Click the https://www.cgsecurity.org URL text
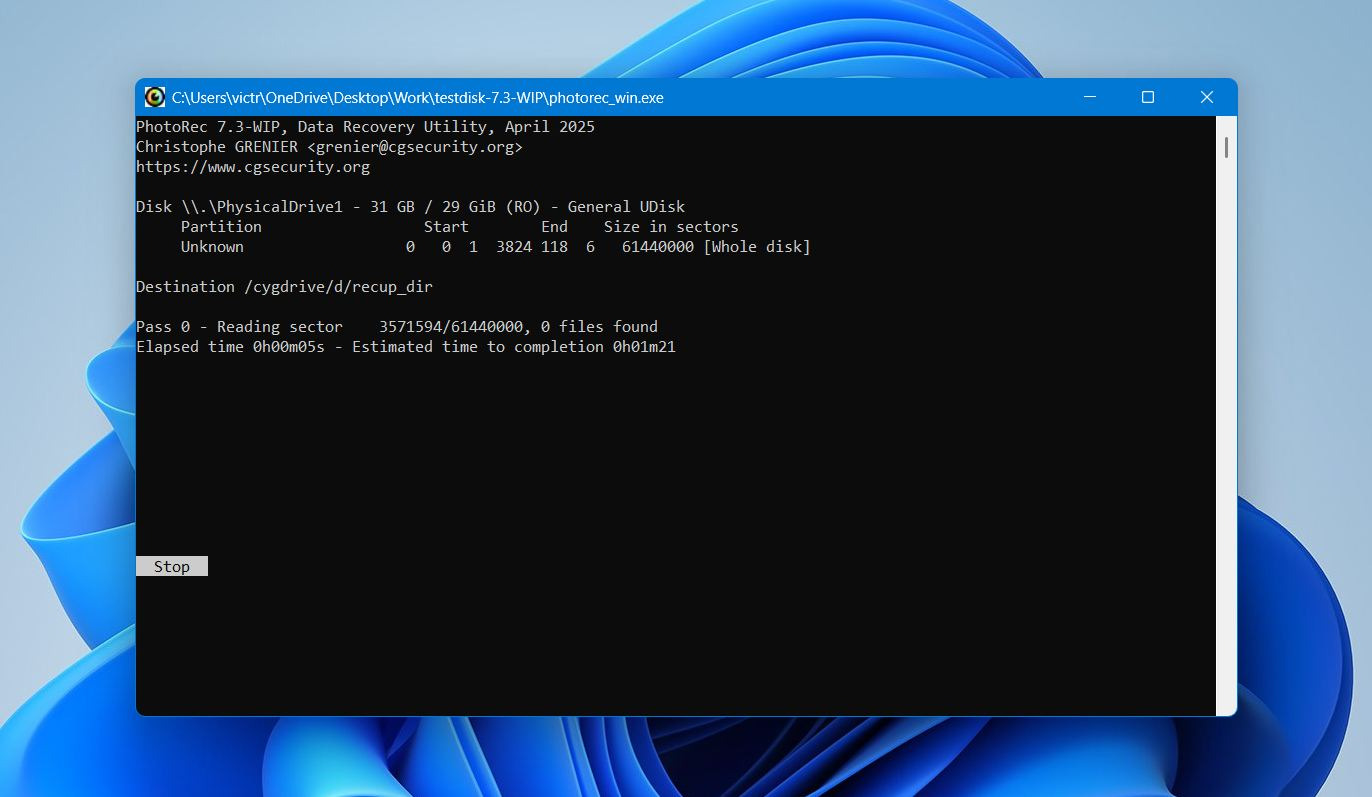Viewport: 1372px width, 797px height. tap(252, 167)
